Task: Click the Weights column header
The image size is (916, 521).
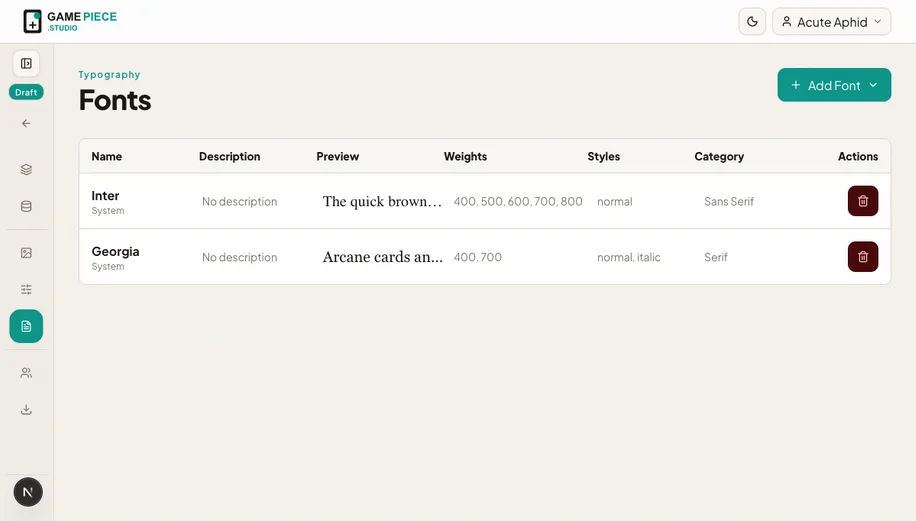Action: [465, 156]
